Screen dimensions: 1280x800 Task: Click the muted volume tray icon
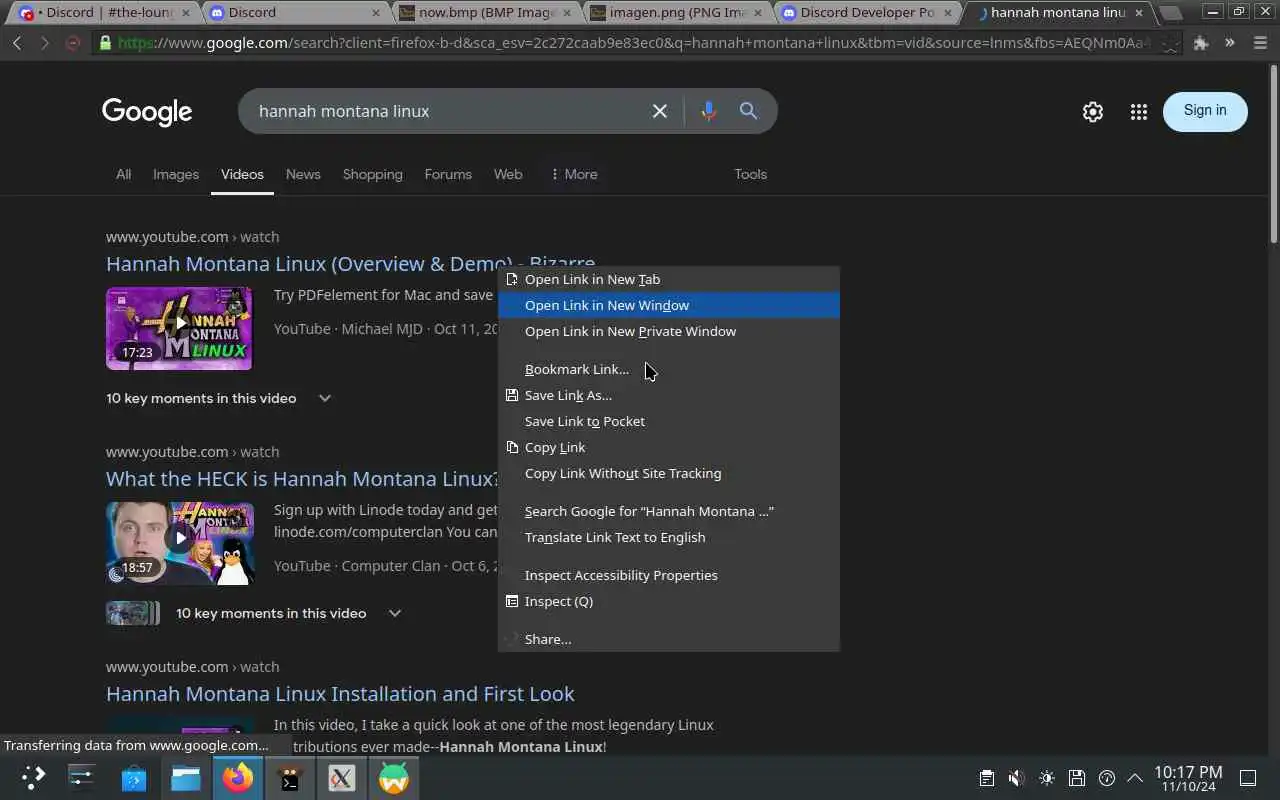pyautogui.click(x=1016, y=778)
